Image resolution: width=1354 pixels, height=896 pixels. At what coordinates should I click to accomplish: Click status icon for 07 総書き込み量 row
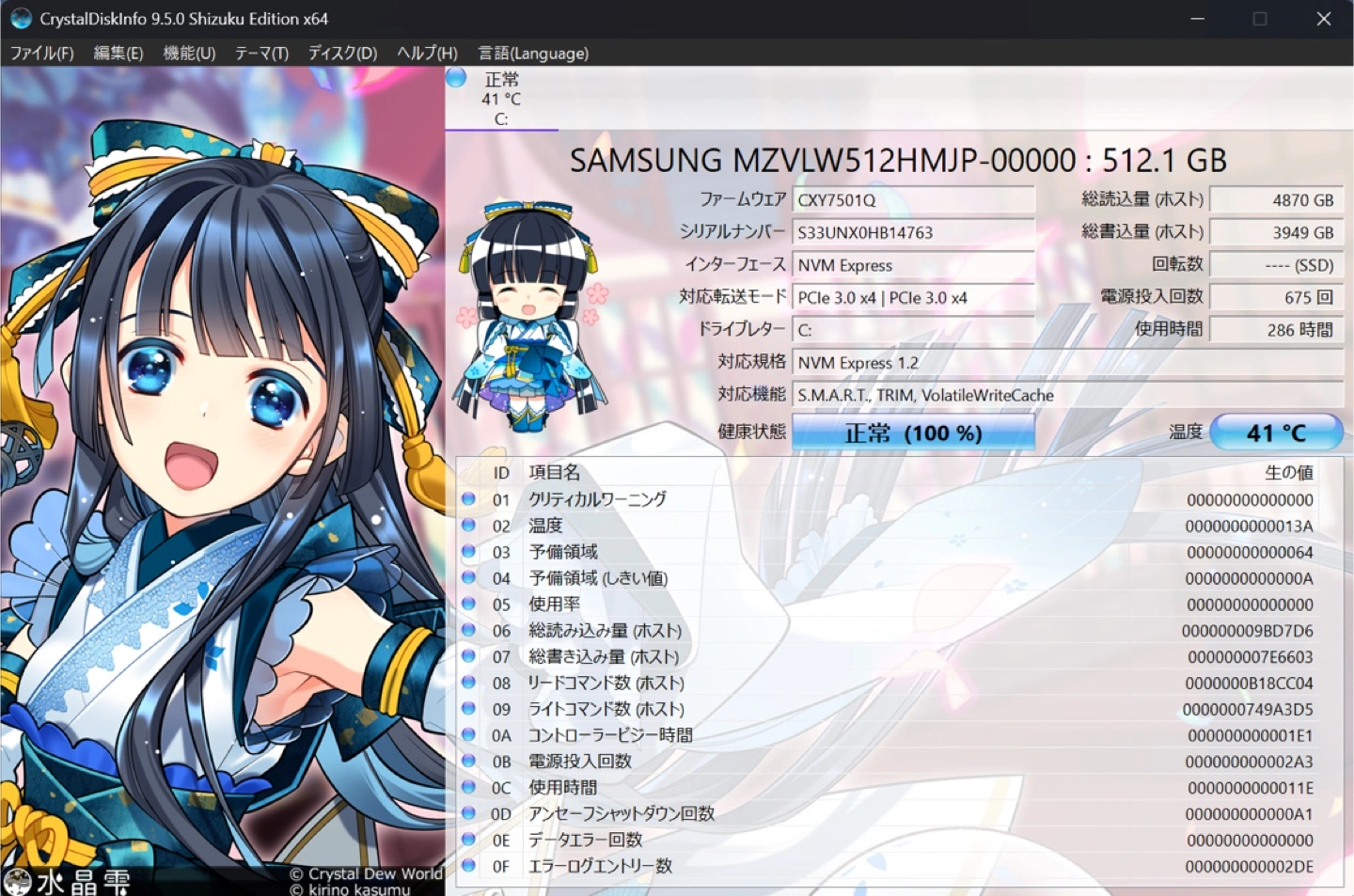(x=468, y=656)
